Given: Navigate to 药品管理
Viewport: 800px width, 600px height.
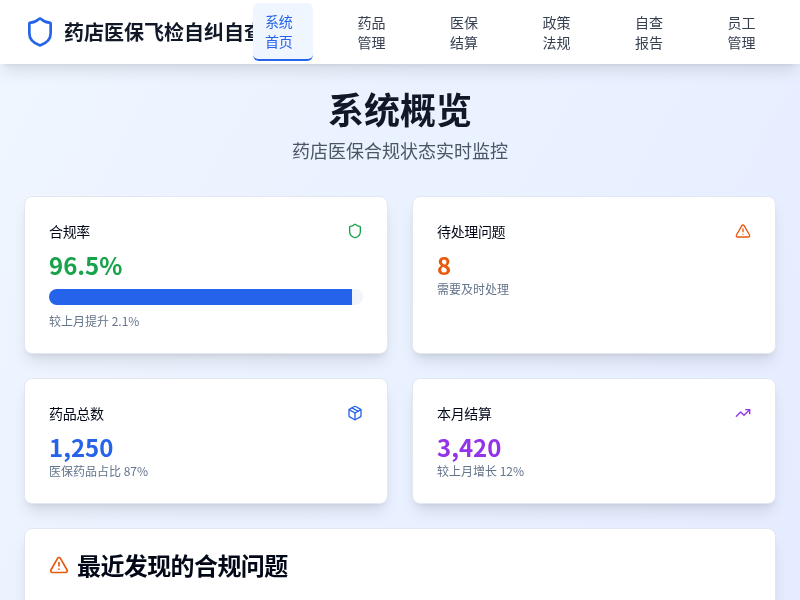Looking at the screenshot, I should coord(371,31).
